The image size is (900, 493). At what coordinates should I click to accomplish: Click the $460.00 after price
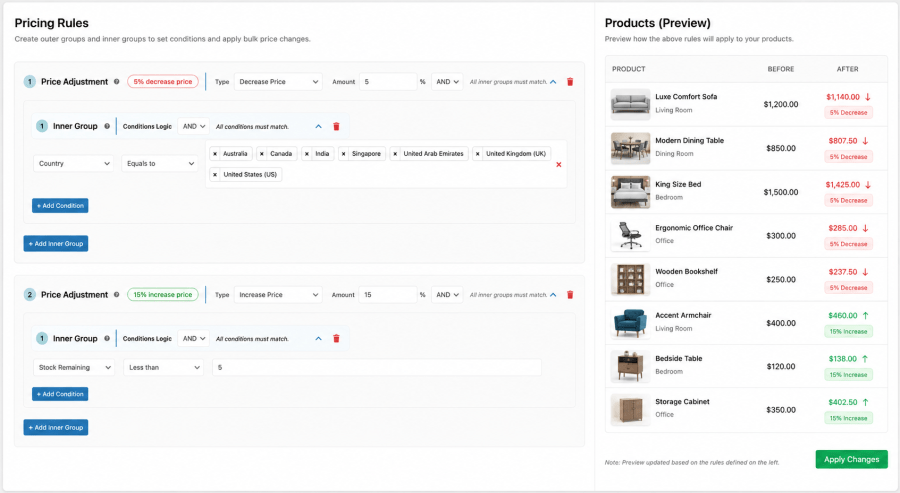pos(843,316)
